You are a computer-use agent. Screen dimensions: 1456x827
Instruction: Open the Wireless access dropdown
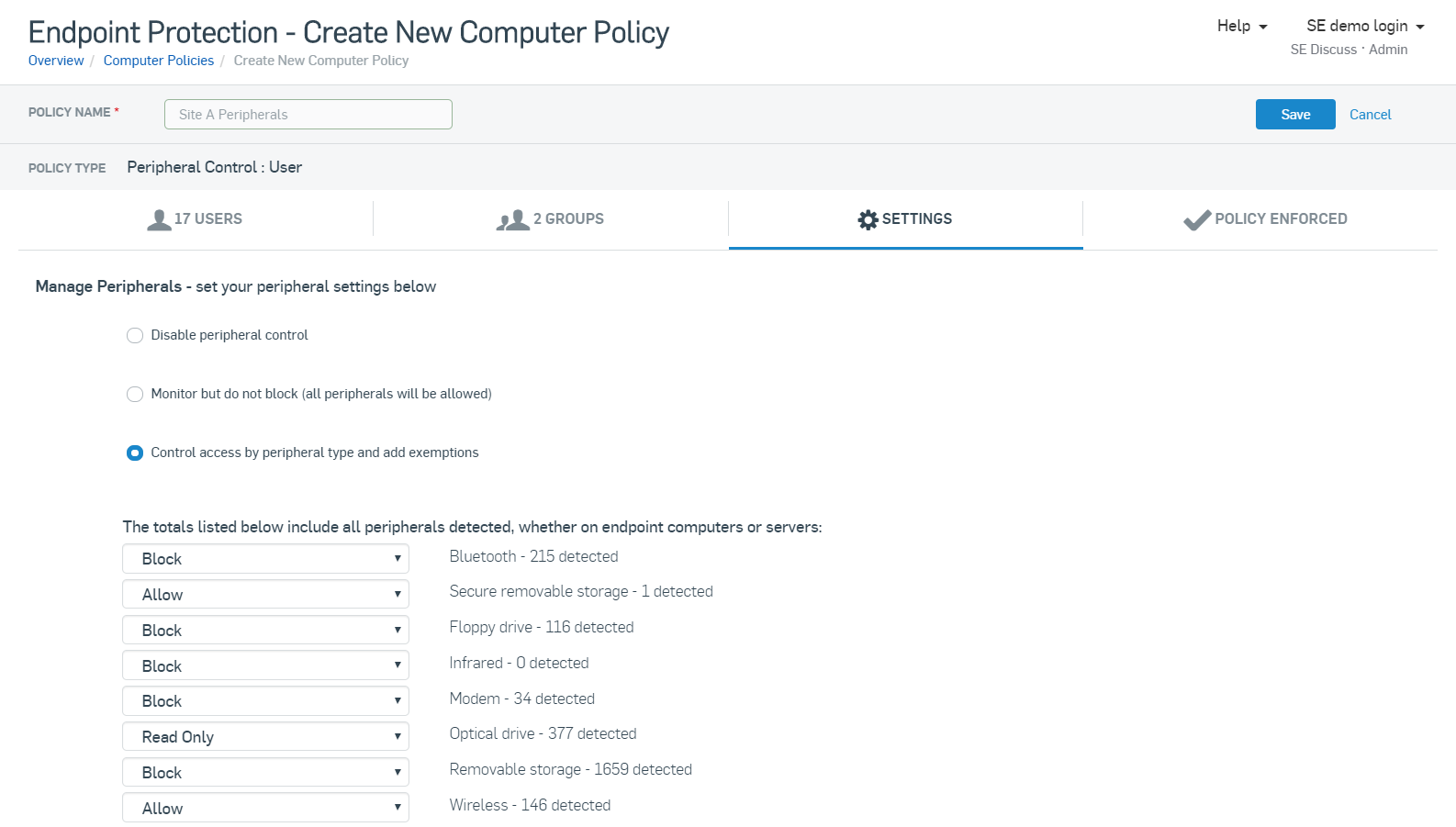pos(265,809)
